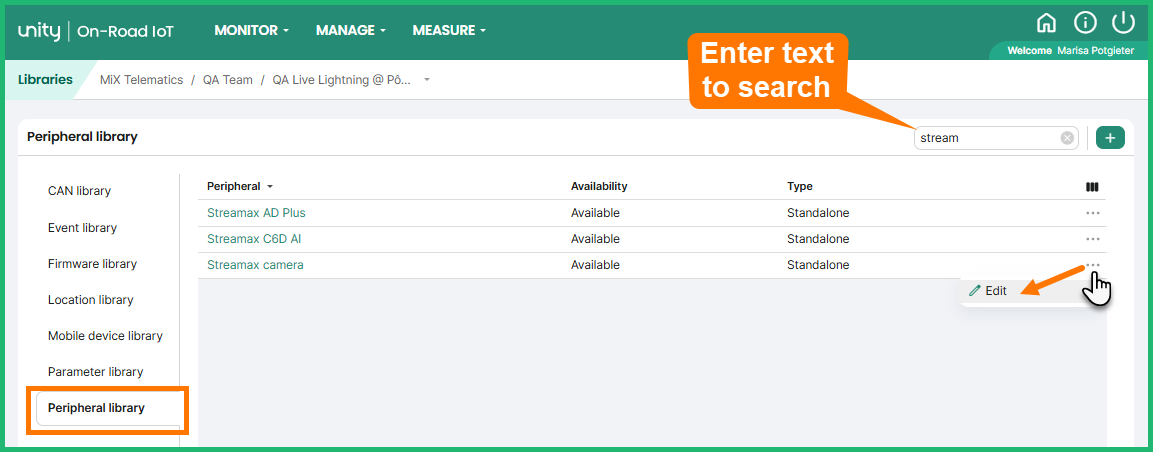Select Event library in sidebar
The image size is (1153, 452).
[x=82, y=228]
